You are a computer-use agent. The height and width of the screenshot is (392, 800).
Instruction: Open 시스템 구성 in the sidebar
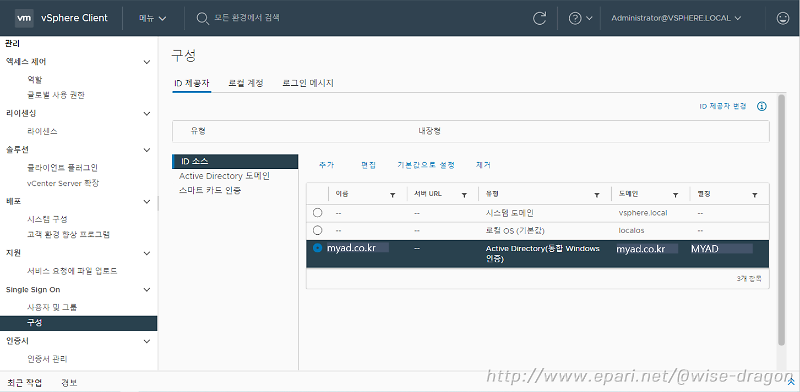coord(47,219)
